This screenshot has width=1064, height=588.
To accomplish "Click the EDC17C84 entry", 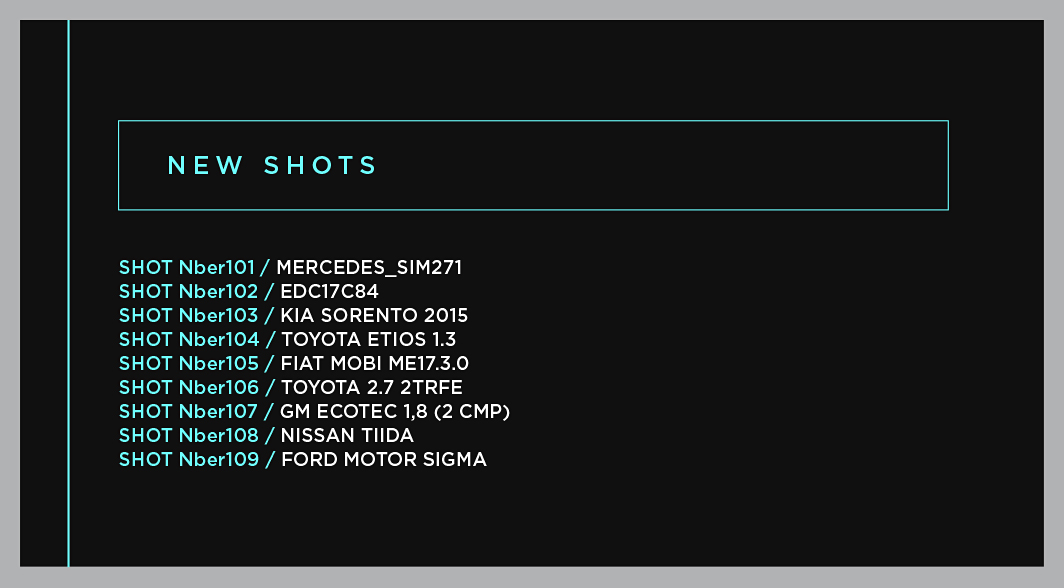I will pos(330,292).
